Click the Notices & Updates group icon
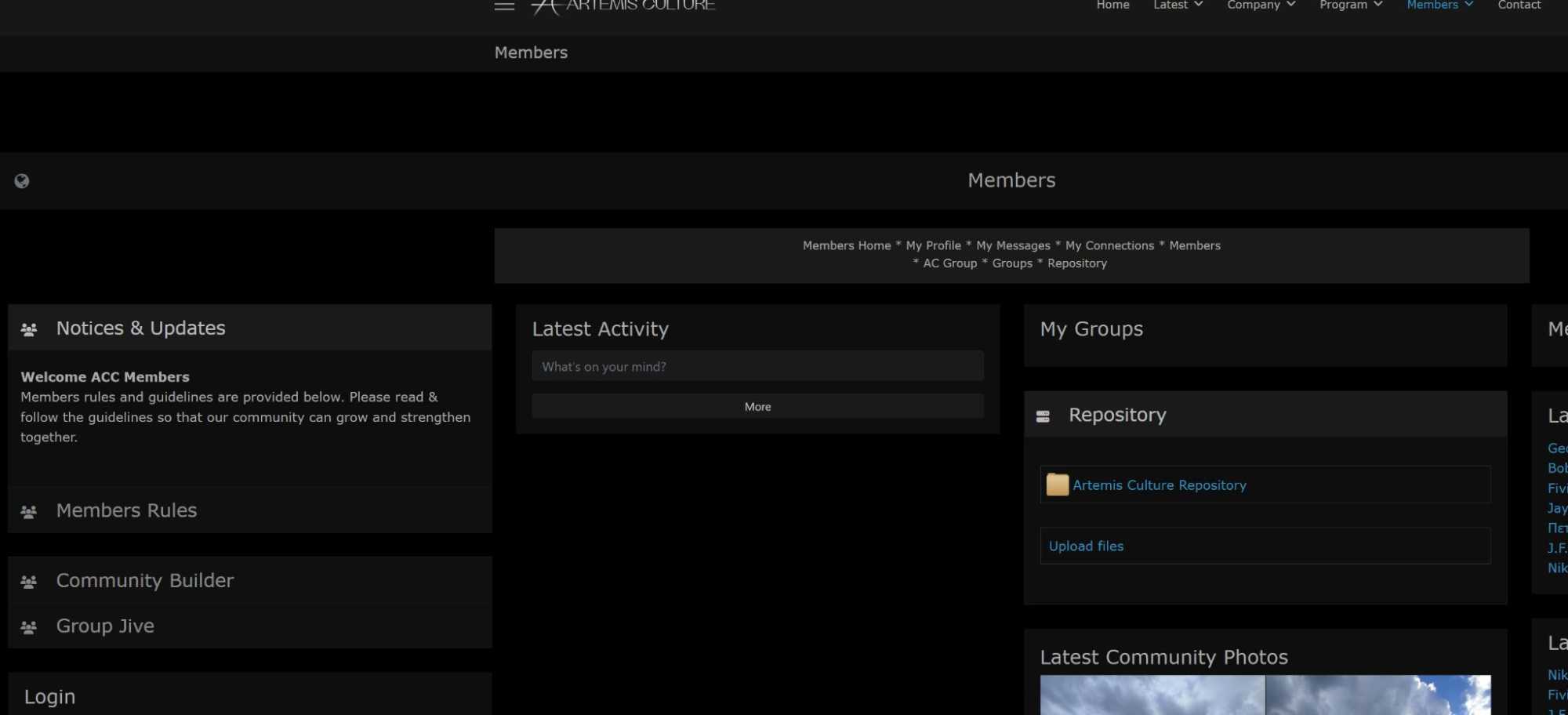Screen dimensions: 1568x715 (29, 329)
